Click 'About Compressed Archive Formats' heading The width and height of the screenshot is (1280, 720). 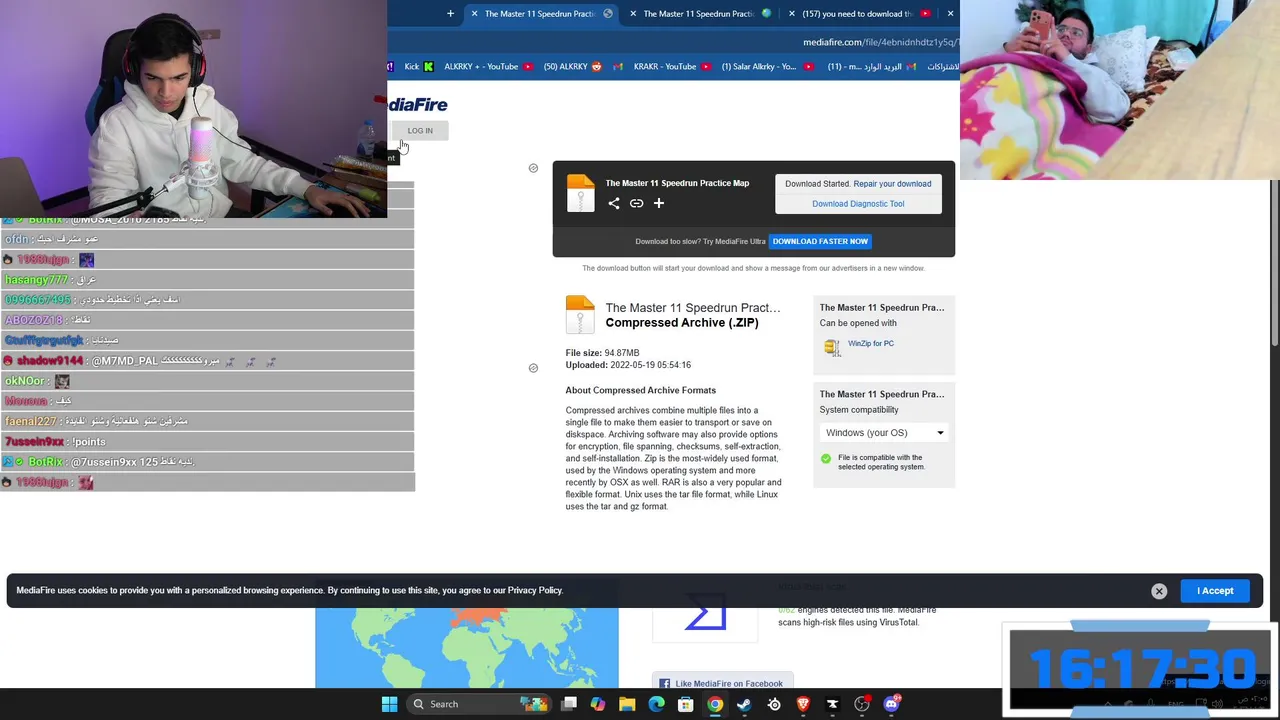point(641,390)
